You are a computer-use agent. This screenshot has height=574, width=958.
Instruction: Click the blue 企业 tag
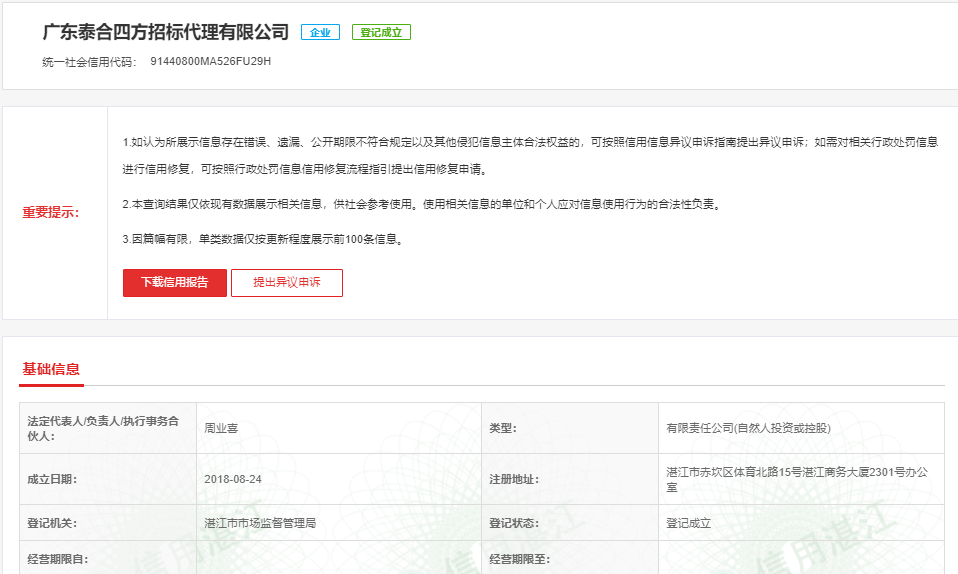320,32
